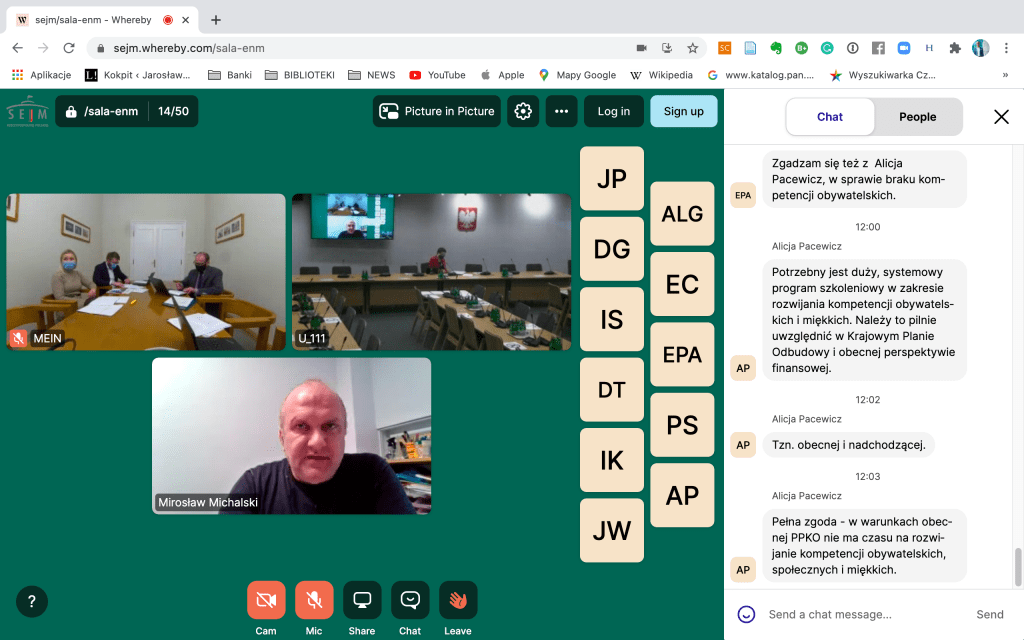Open the emoji picker in chat
Screen dimensions: 1024x640
746,614
